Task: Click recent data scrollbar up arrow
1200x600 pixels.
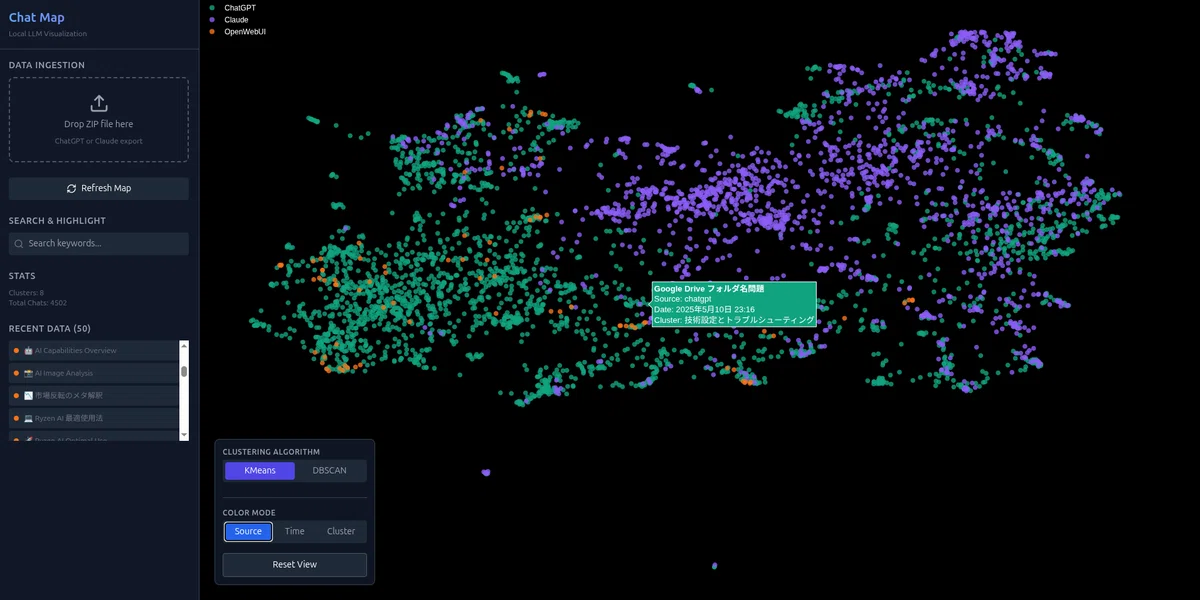Action: [x=184, y=345]
